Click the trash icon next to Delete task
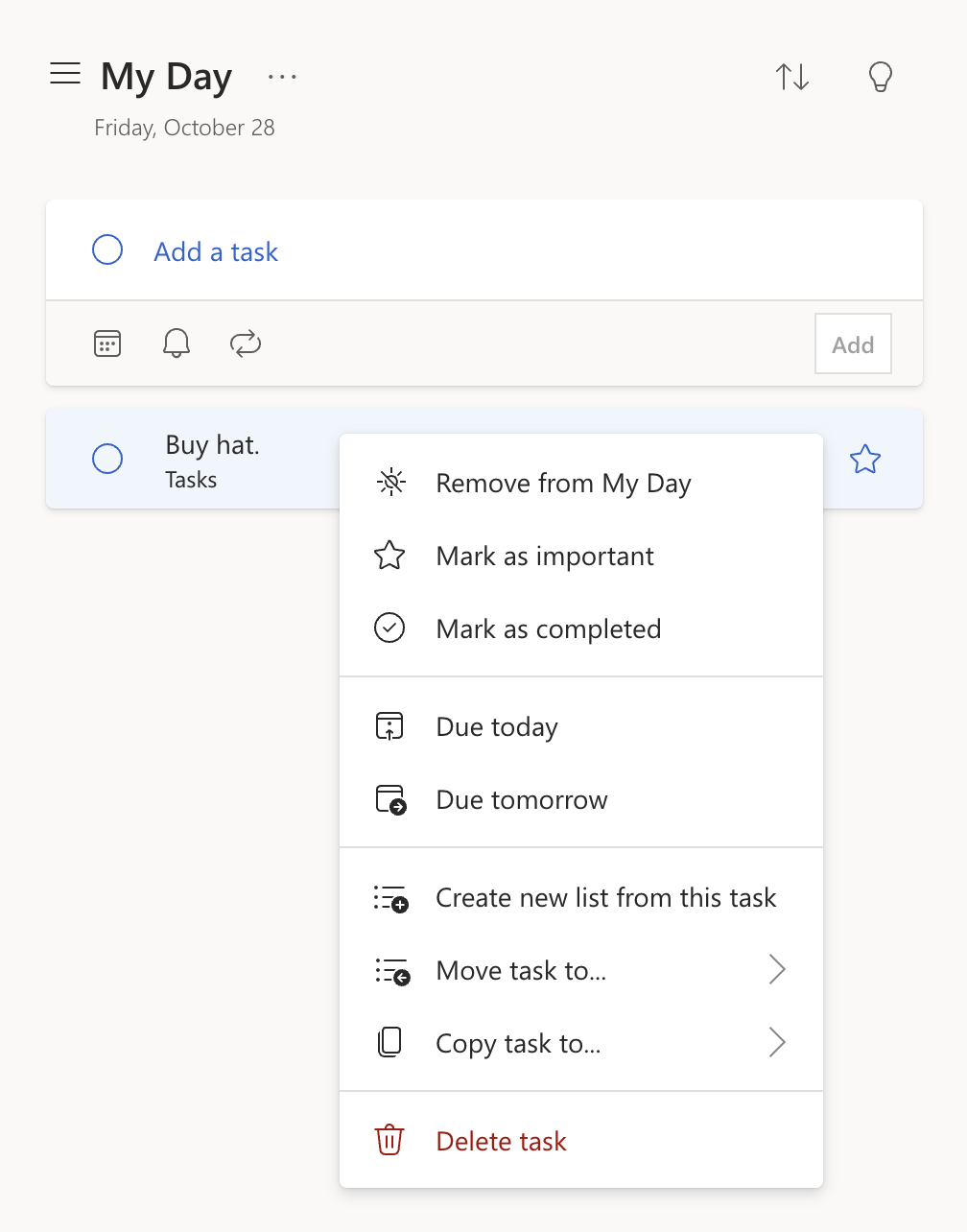This screenshot has width=967, height=1232. pyautogui.click(x=389, y=1141)
